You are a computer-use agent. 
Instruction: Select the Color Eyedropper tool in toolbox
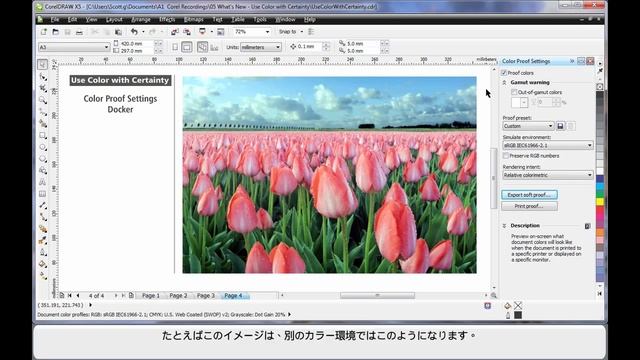42,241
